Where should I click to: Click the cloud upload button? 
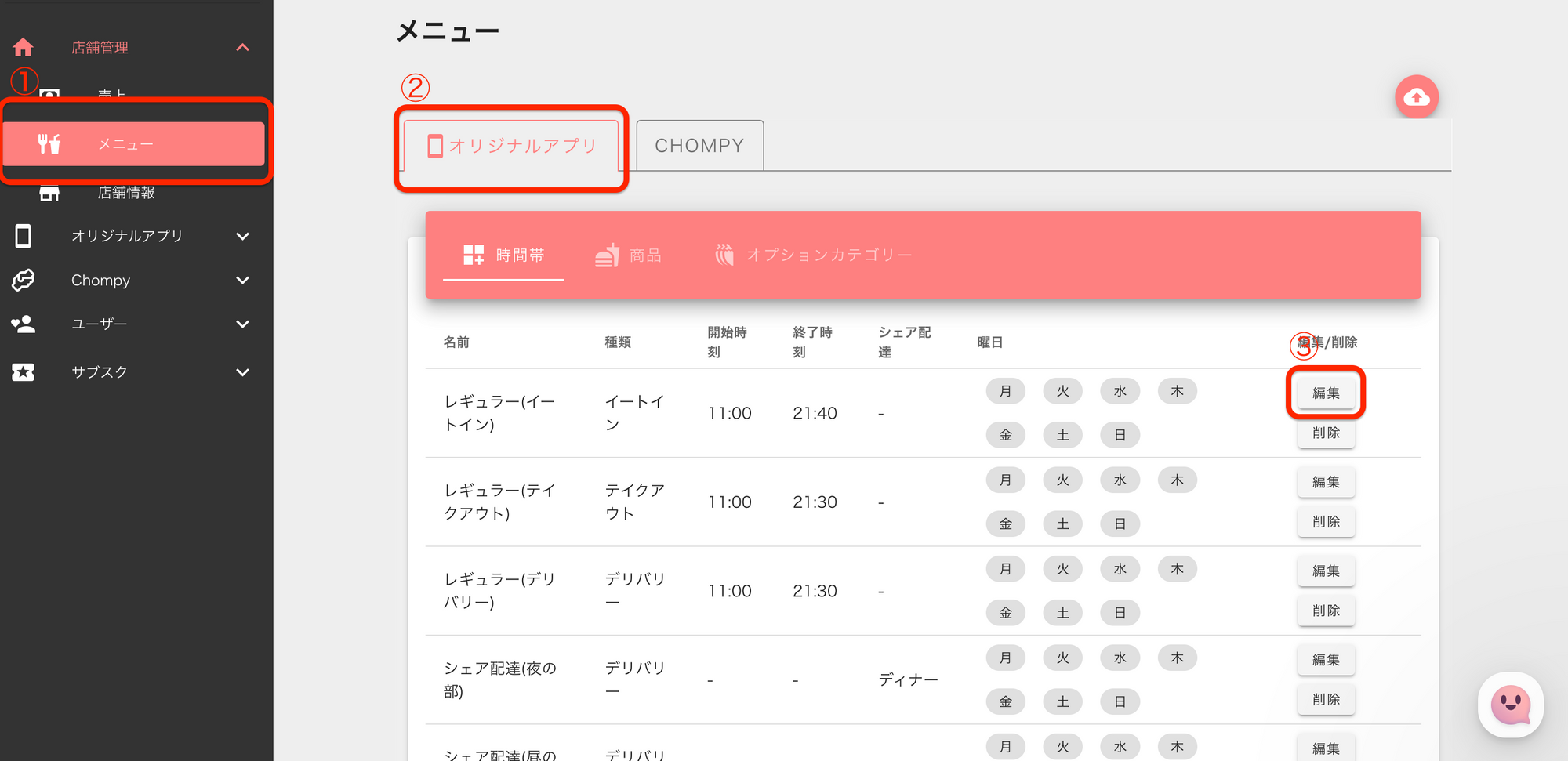[1416, 97]
